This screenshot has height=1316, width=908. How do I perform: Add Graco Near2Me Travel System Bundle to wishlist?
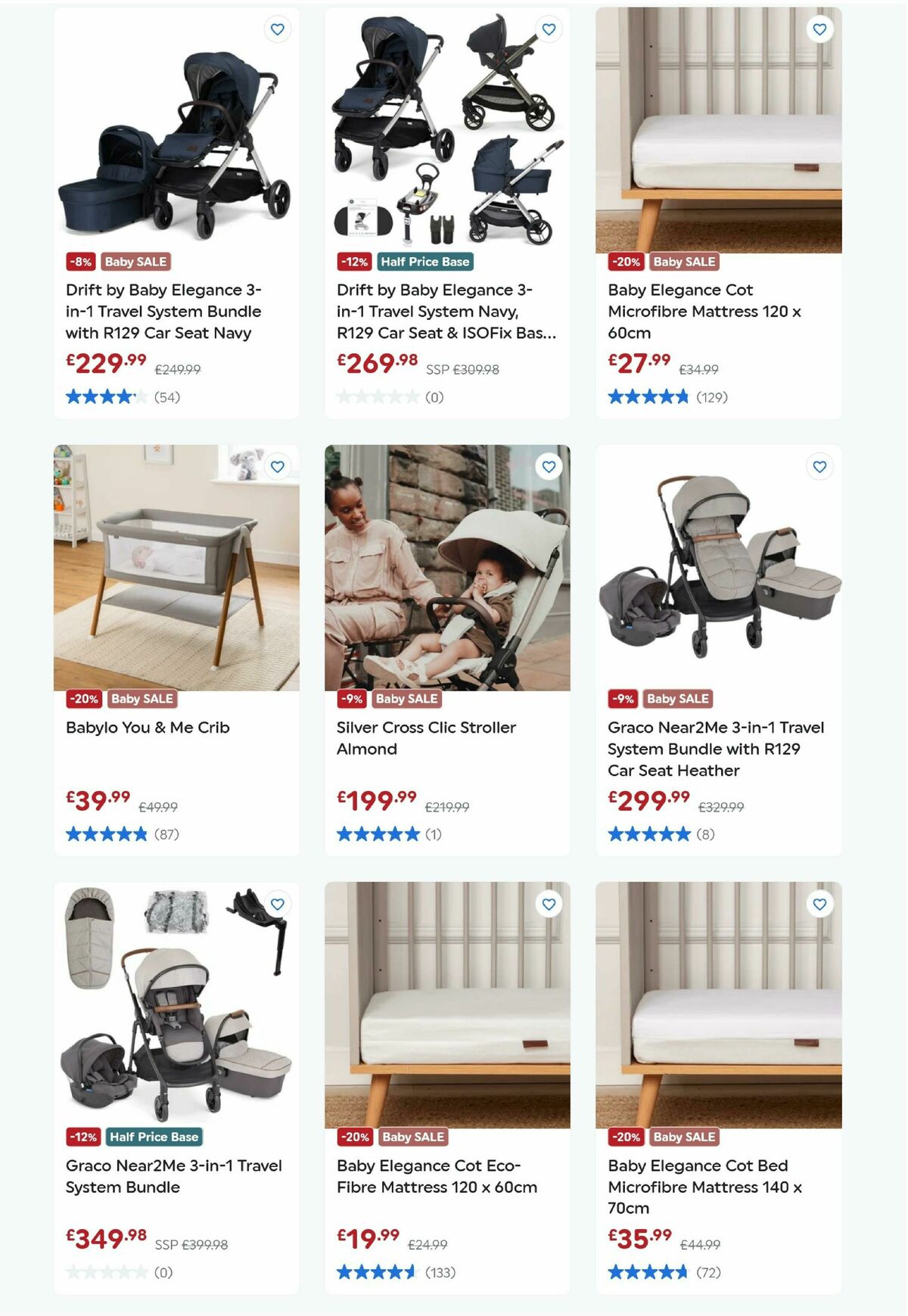(278, 904)
